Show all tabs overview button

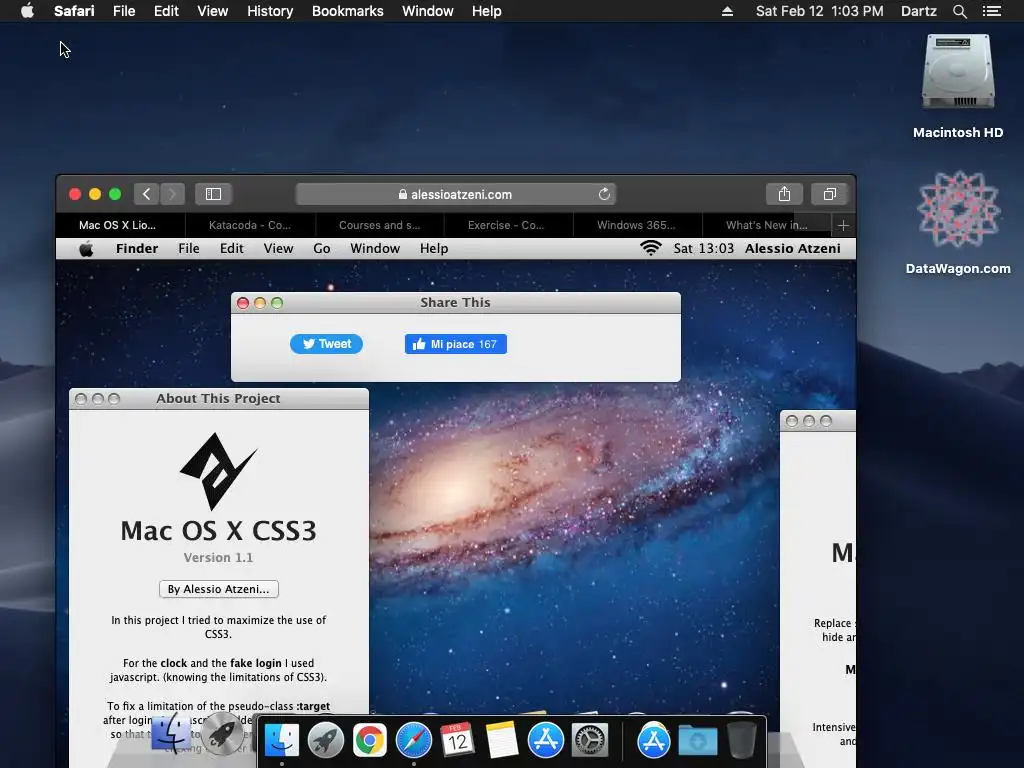pos(829,194)
